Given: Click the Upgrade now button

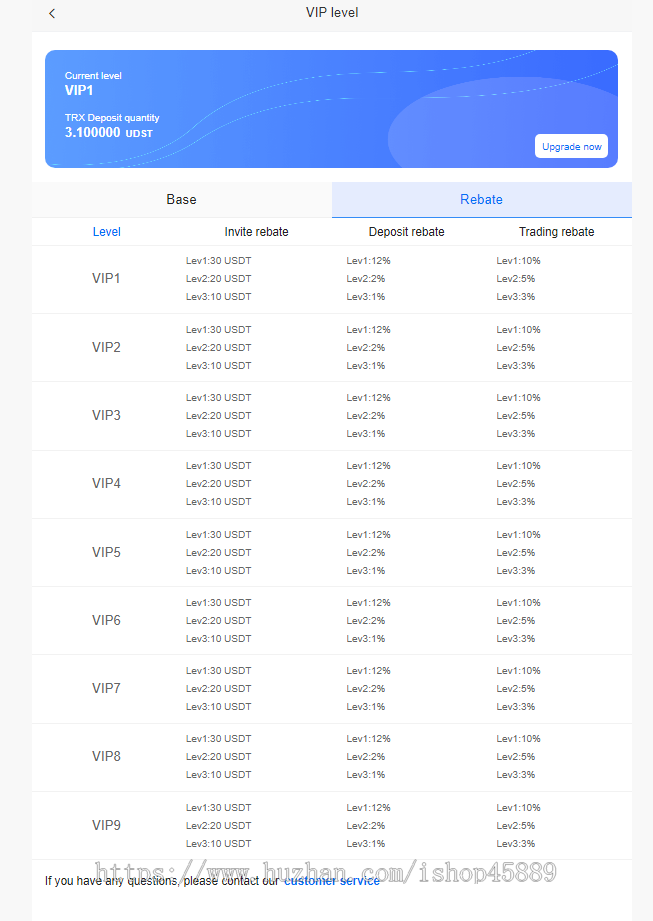Looking at the screenshot, I should [x=571, y=147].
